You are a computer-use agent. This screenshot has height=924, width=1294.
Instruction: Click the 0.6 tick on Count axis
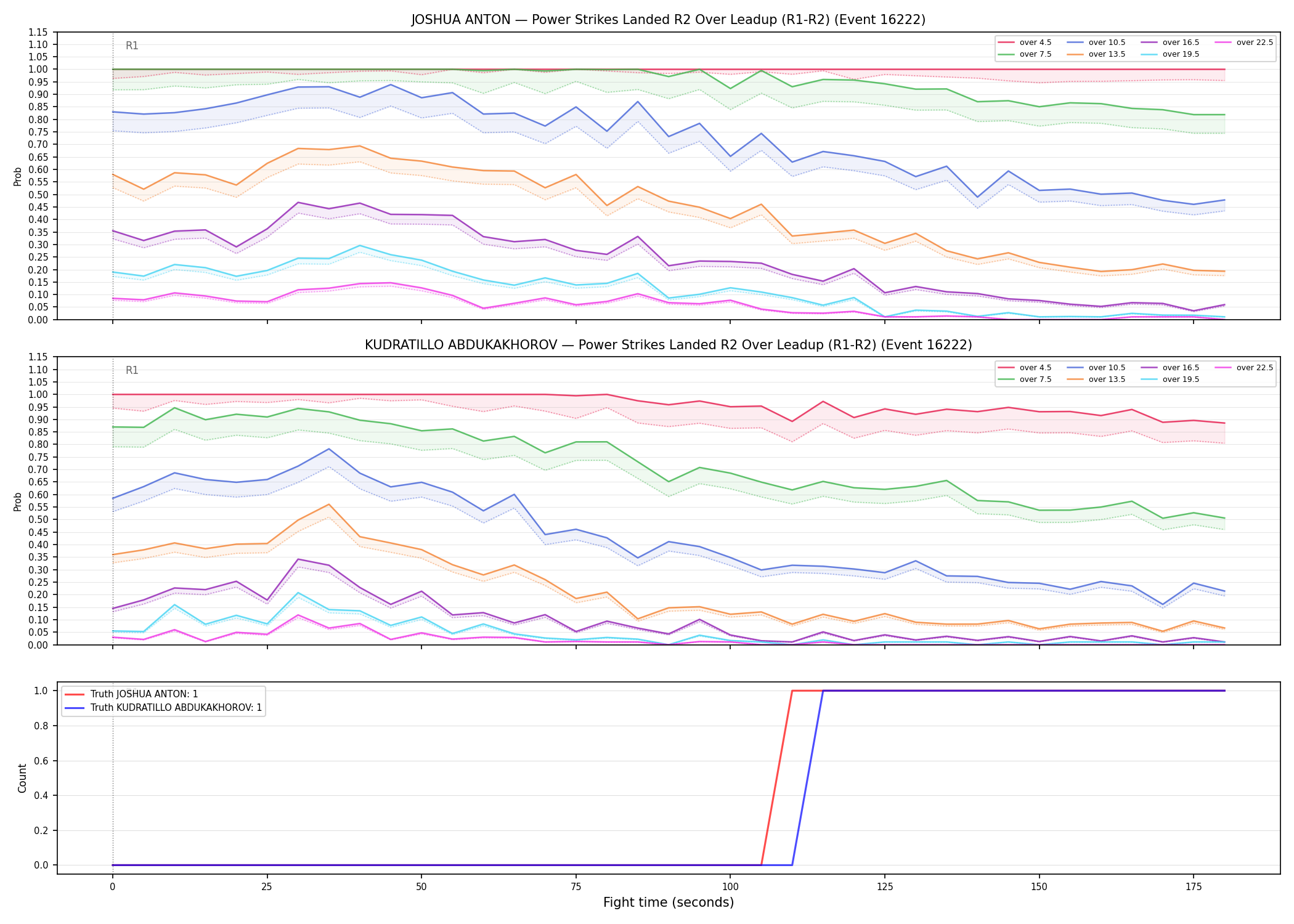42,761
